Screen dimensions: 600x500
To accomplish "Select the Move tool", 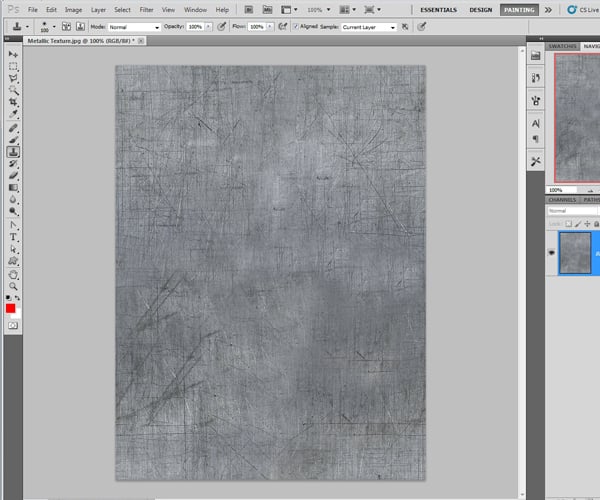I will tap(13, 54).
